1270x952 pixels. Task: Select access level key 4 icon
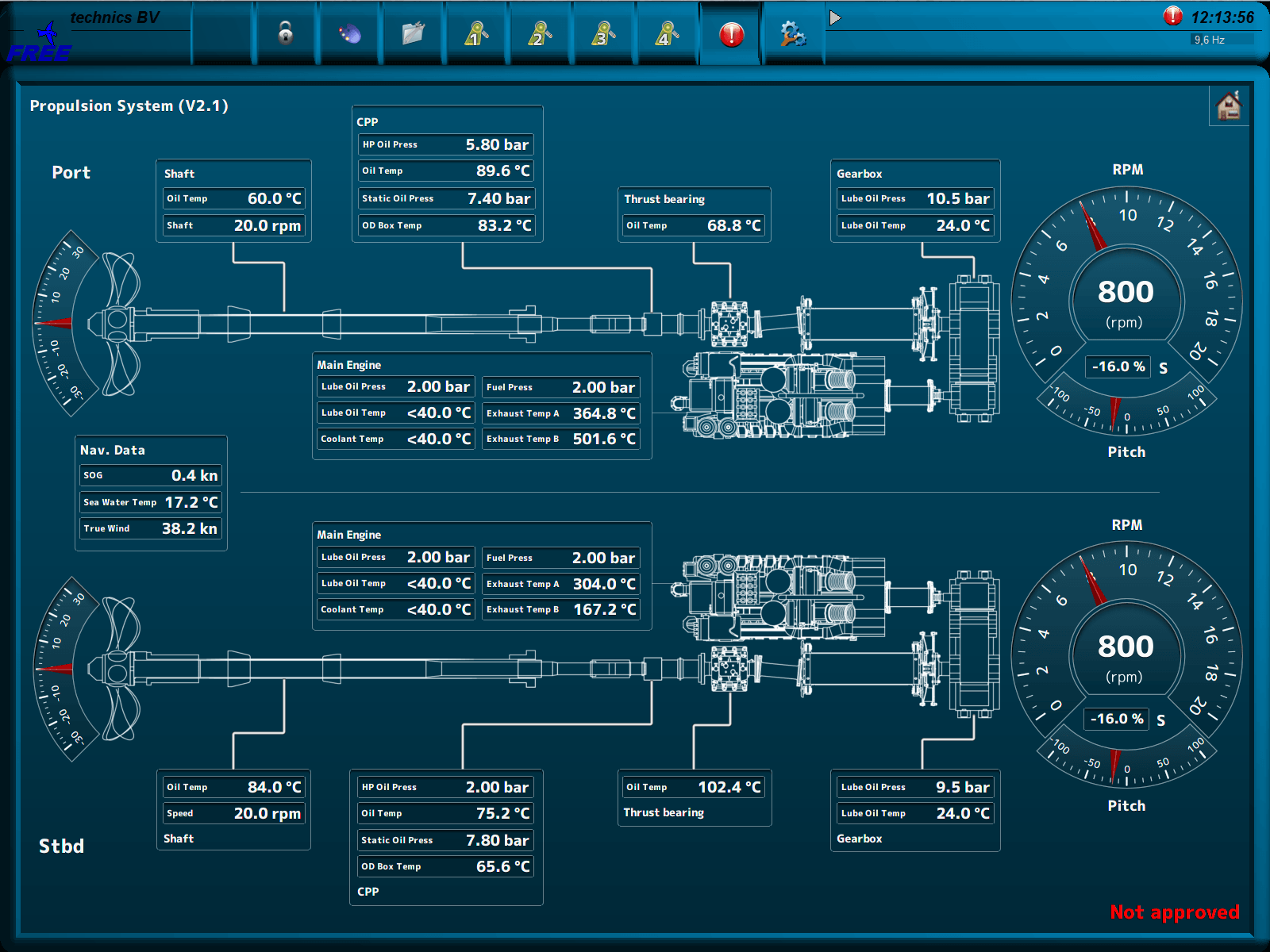[x=668, y=33]
